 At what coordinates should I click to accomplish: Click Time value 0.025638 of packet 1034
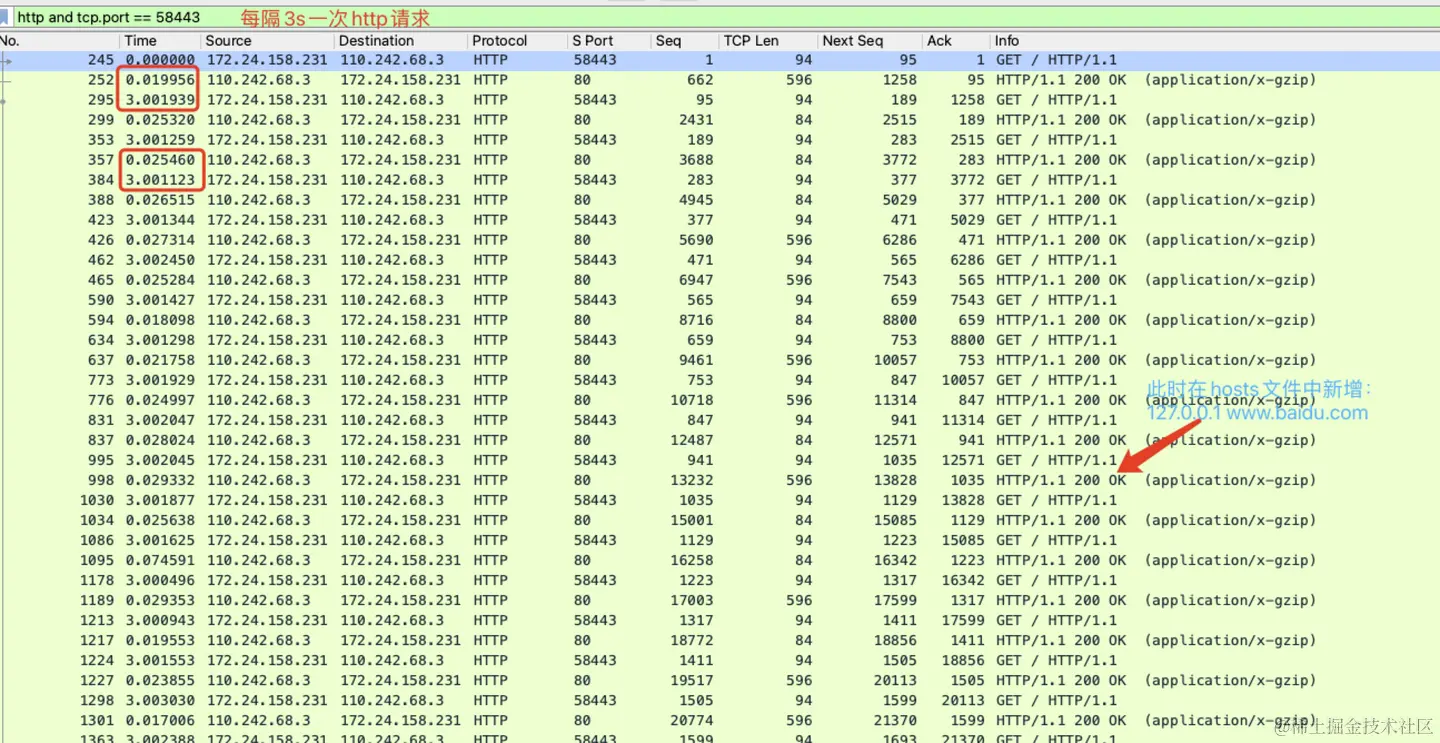[x=160, y=520]
